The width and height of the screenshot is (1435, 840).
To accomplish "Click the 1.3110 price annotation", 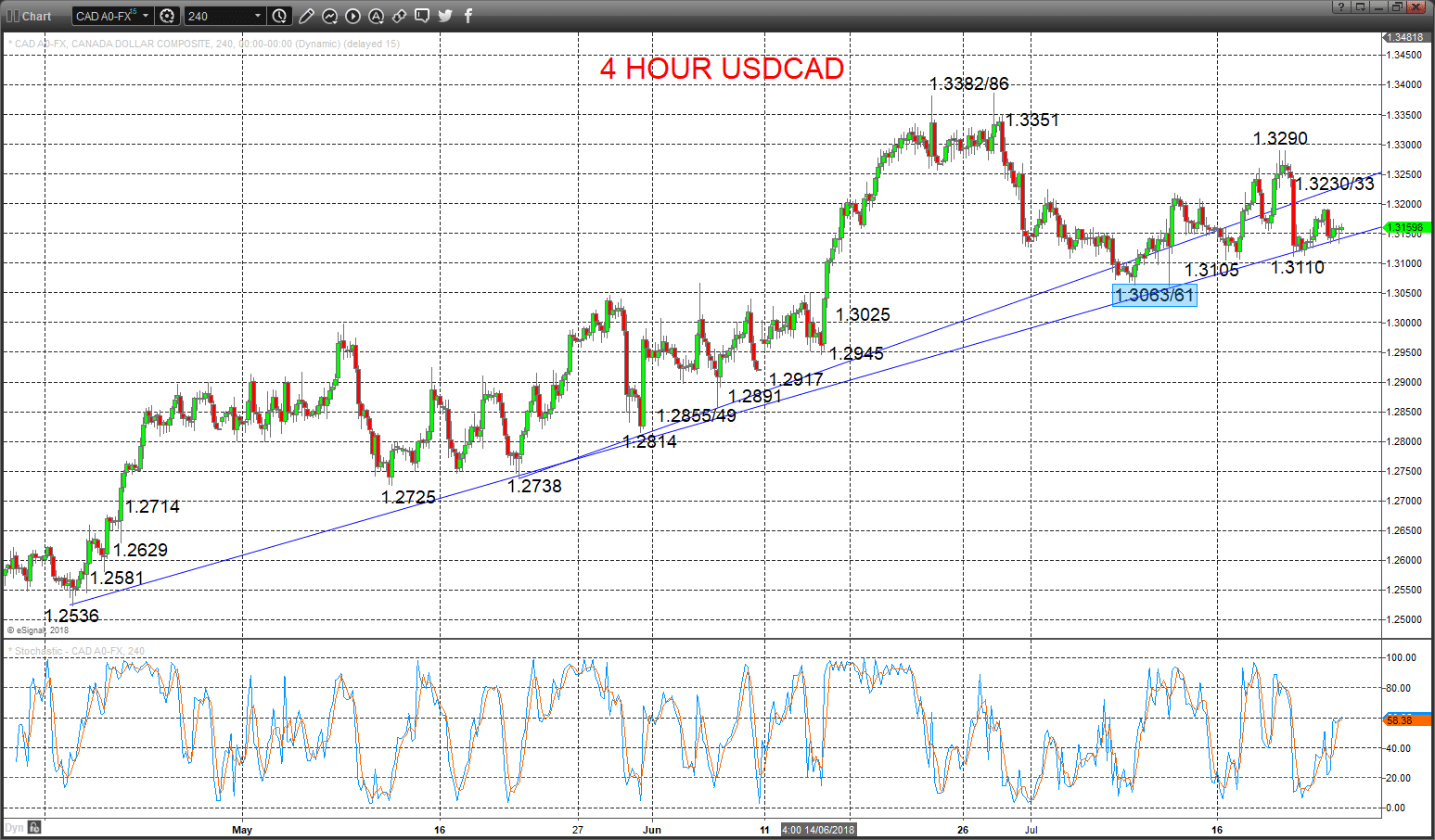I will pyautogui.click(x=1298, y=267).
